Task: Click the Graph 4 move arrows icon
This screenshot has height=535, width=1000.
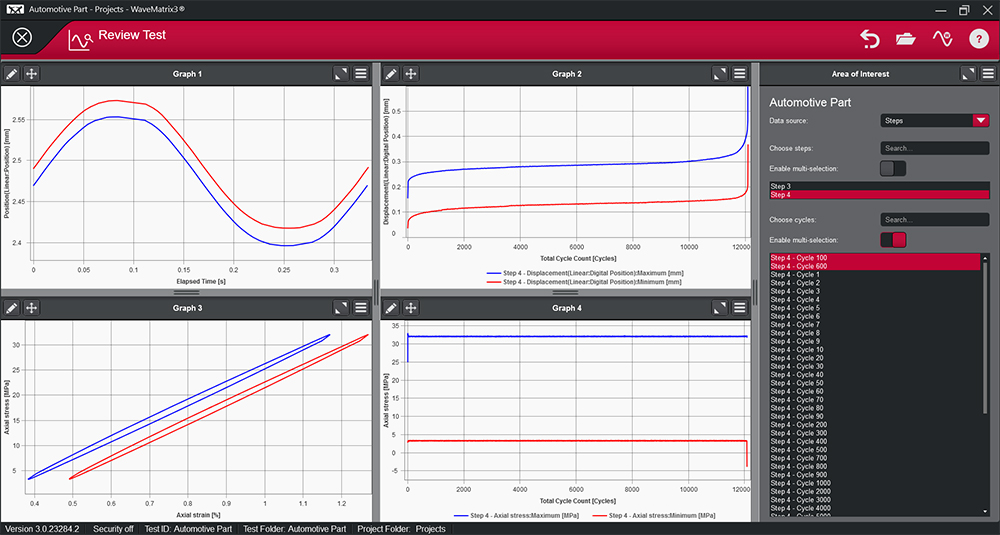Action: pyautogui.click(x=411, y=308)
